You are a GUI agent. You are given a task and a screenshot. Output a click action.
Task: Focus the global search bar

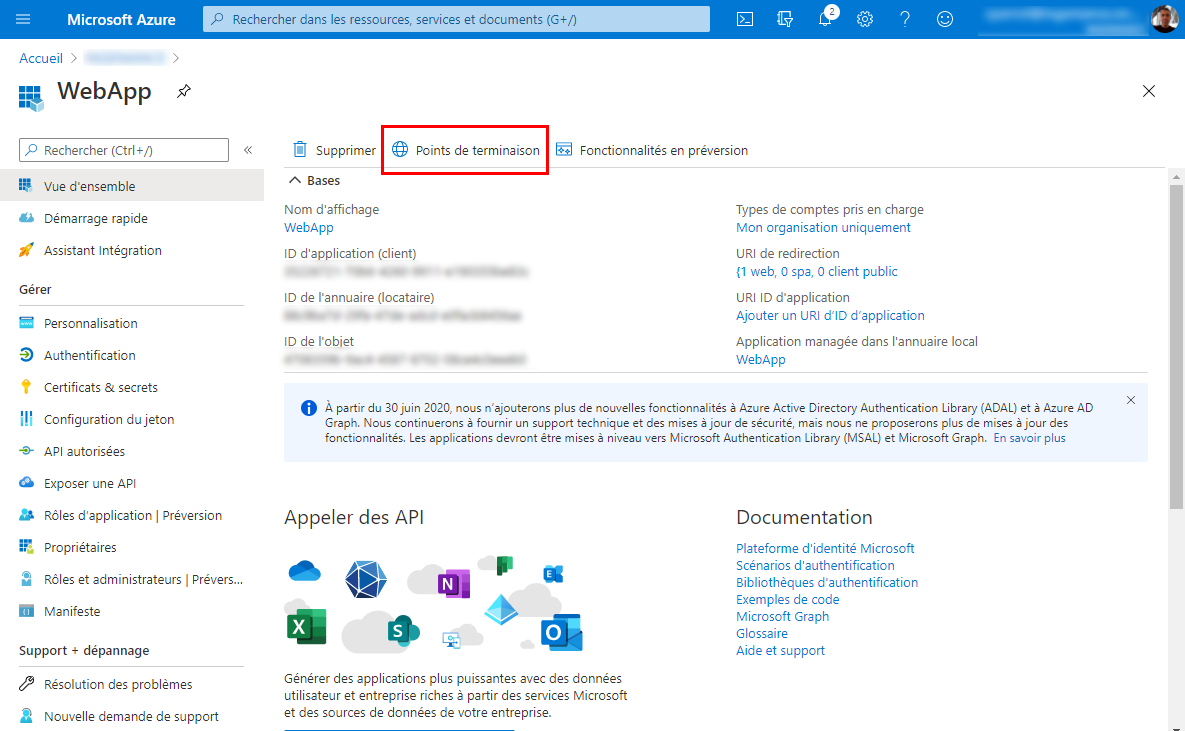[456, 19]
